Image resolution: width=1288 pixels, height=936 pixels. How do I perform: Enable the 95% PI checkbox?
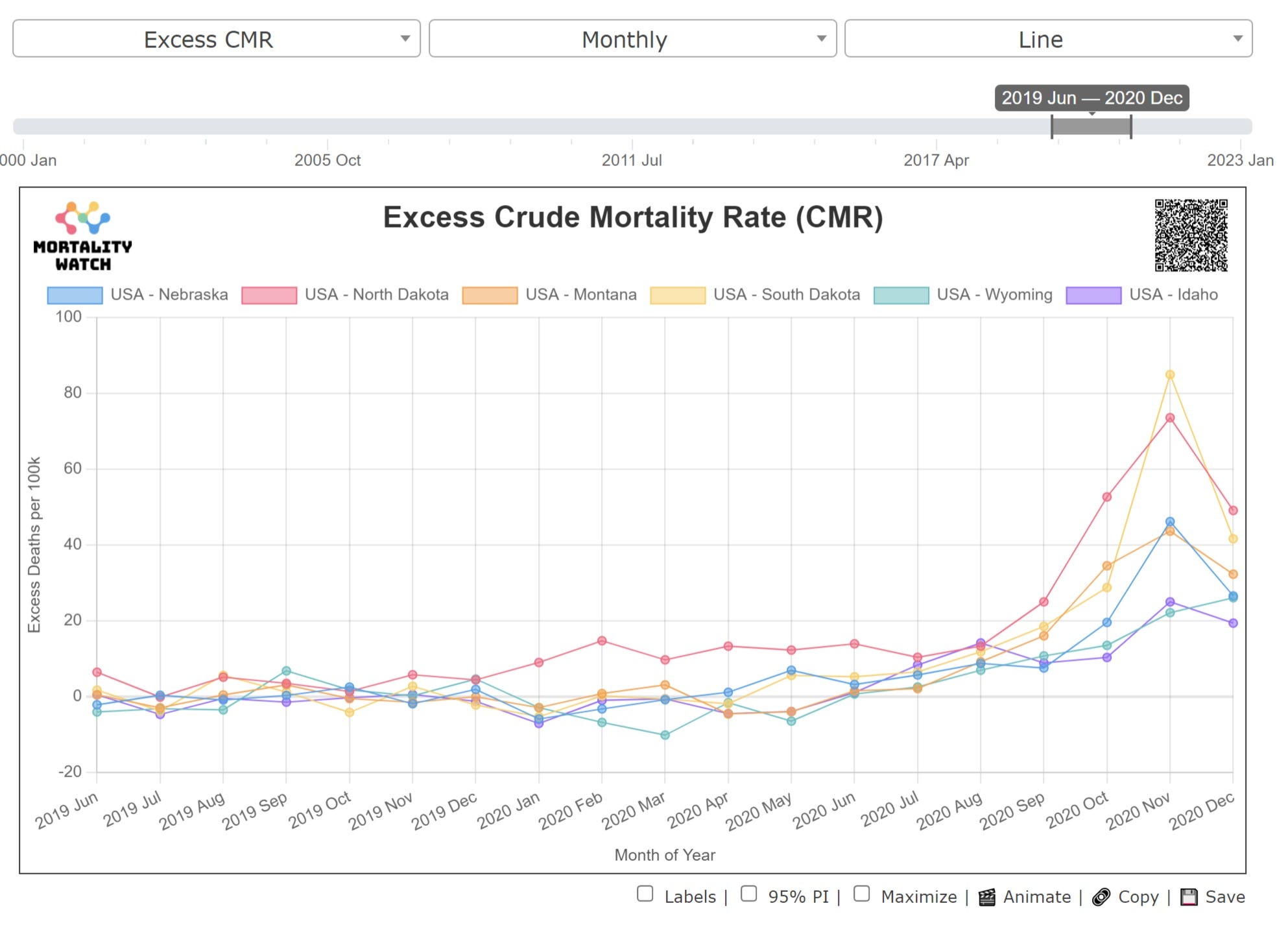748,894
